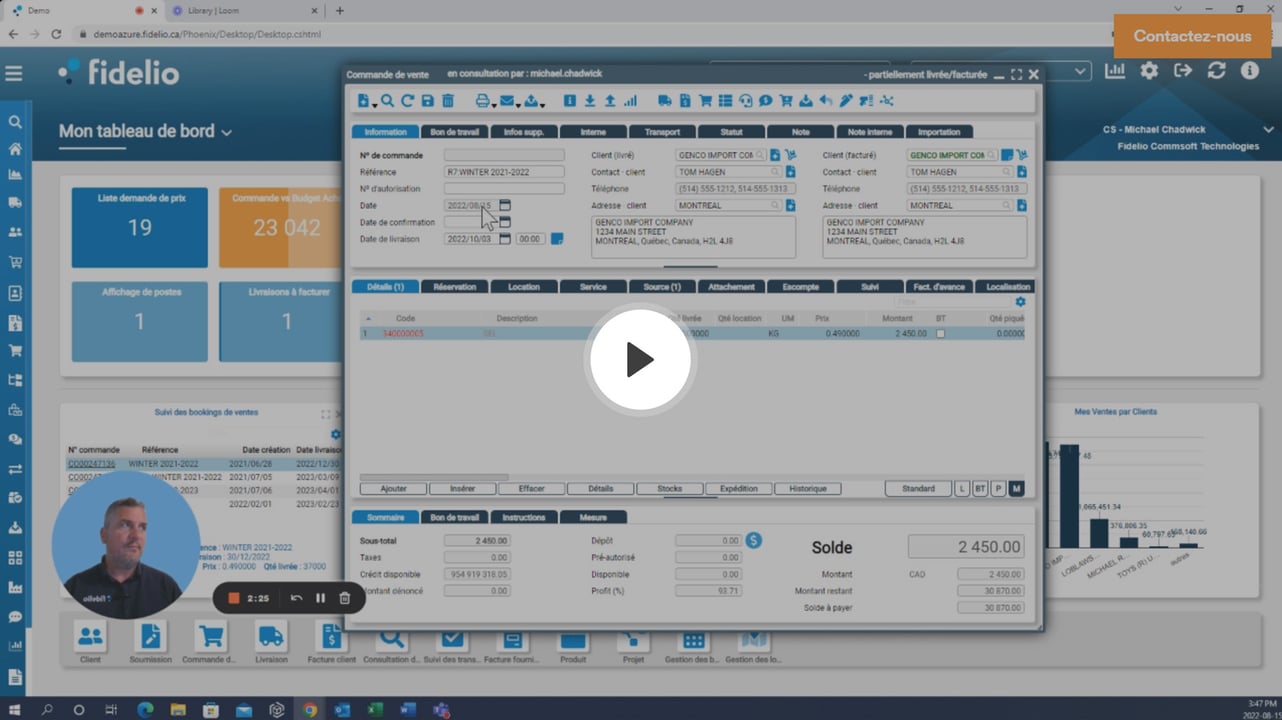
Task: Click the bar chart icon in the dialog toolbar
Action: click(x=630, y=101)
